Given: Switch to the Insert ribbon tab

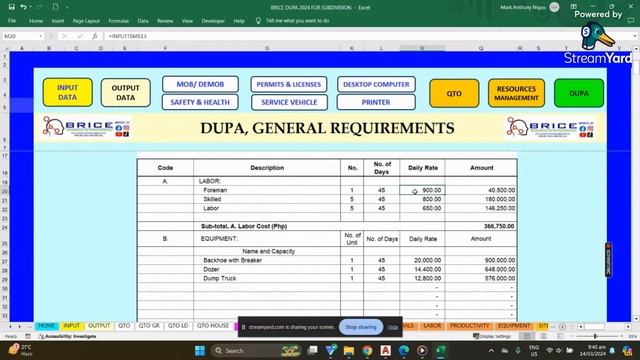Looking at the screenshot, I should (x=58, y=21).
